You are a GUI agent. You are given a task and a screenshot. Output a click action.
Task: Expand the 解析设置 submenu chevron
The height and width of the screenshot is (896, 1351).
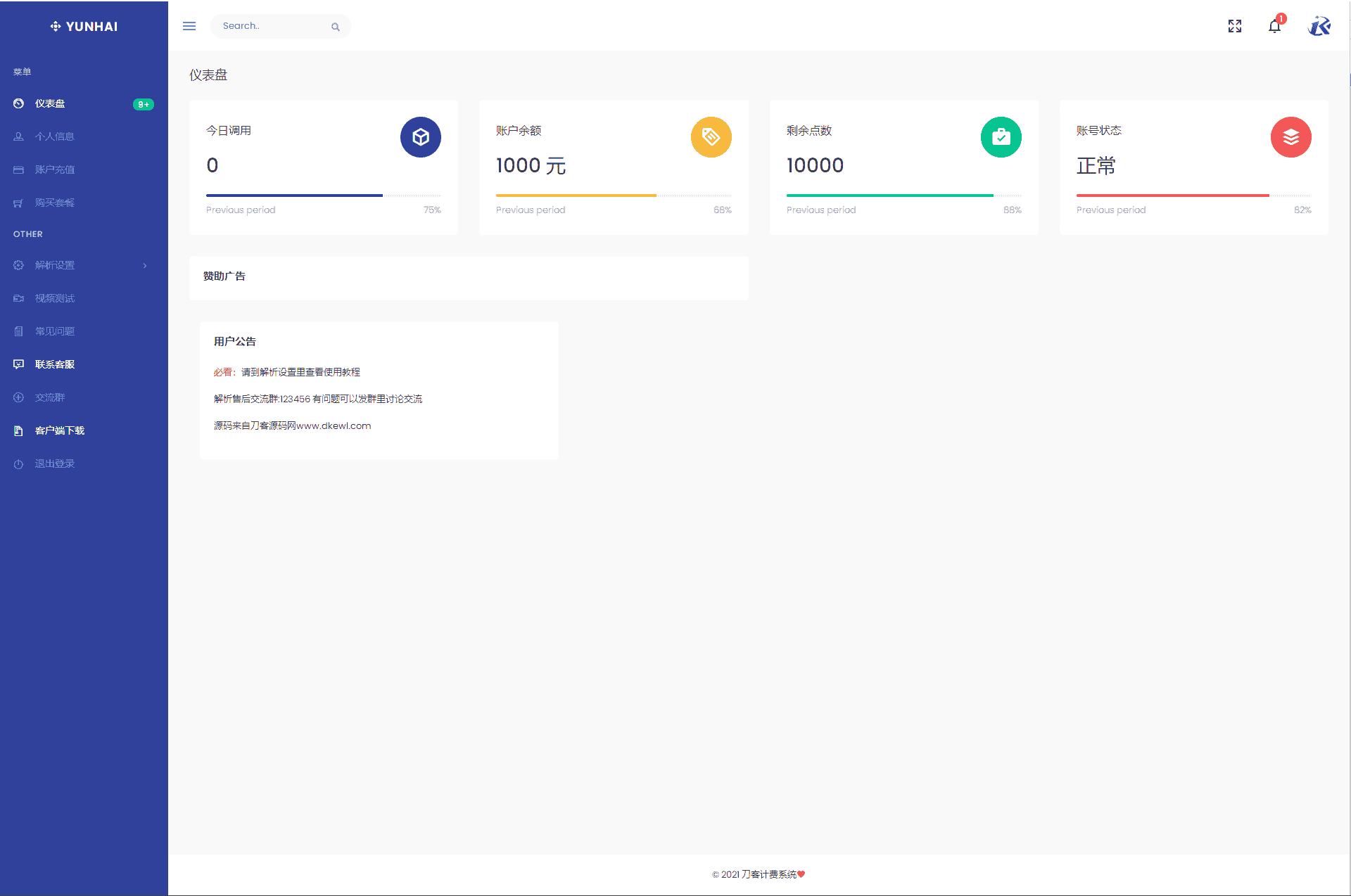tap(145, 265)
